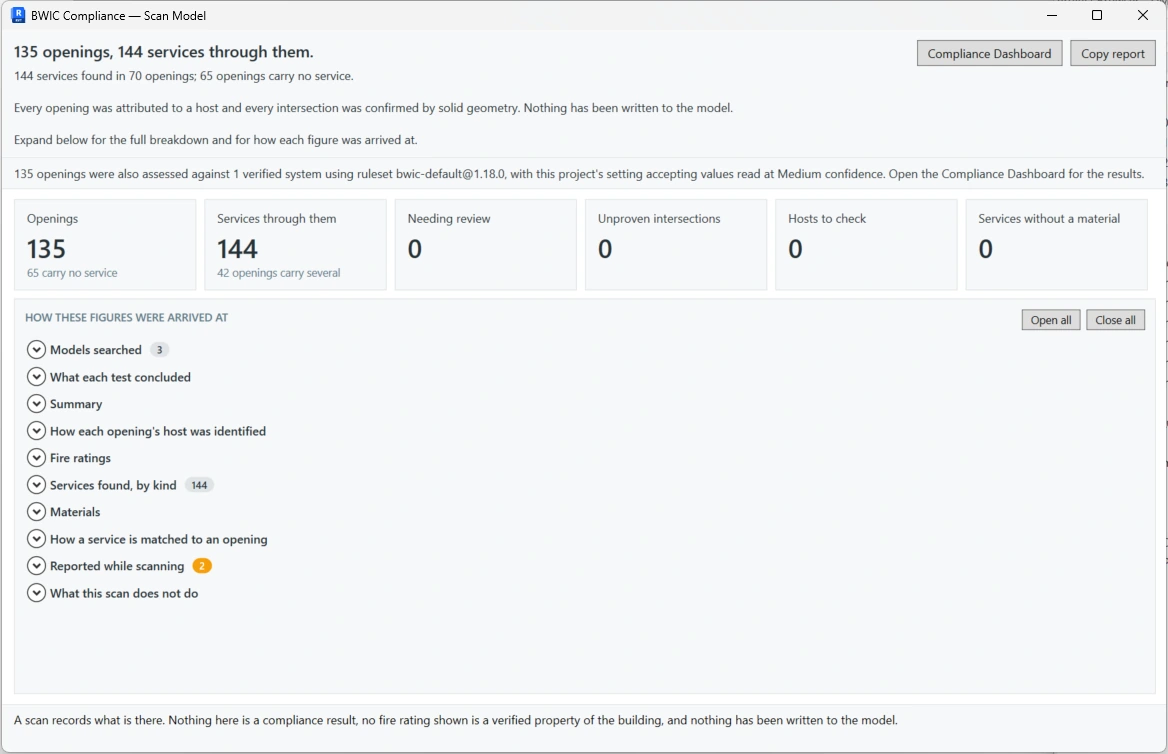Minimize the Scan Model window
Screen dimensions: 1168x754
click(x=1052, y=15)
